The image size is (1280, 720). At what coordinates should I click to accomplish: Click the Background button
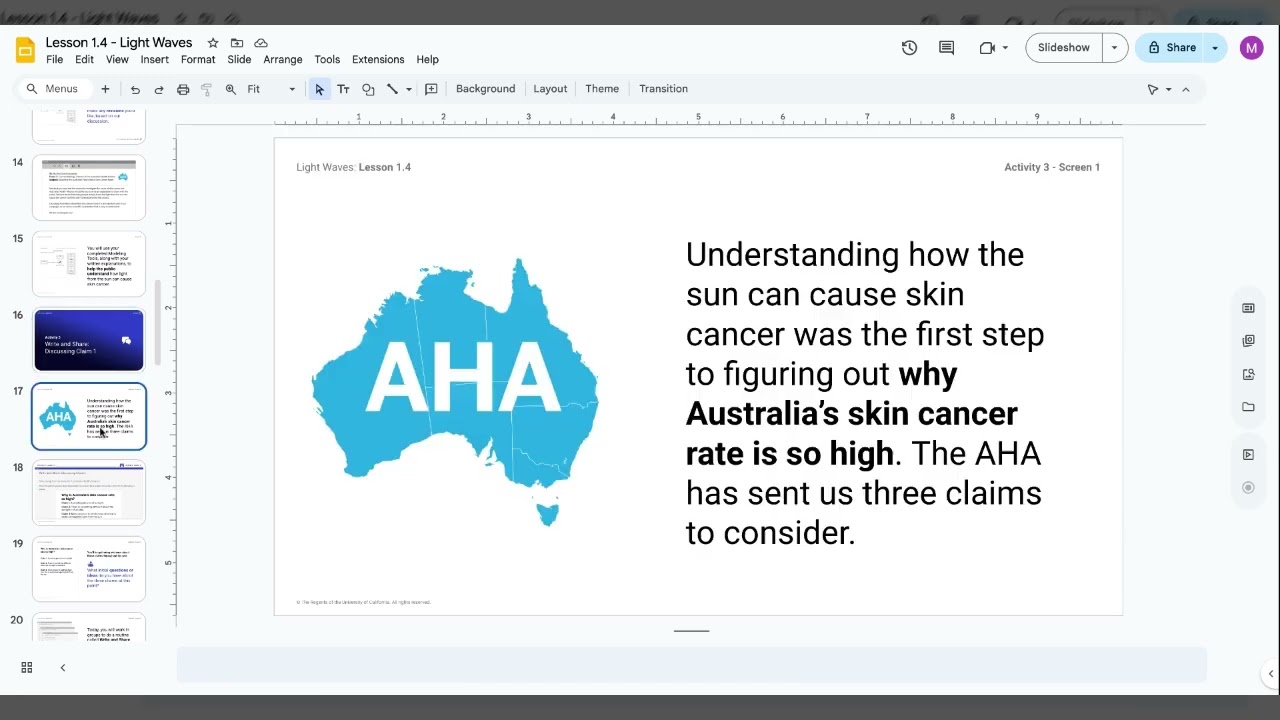click(485, 89)
